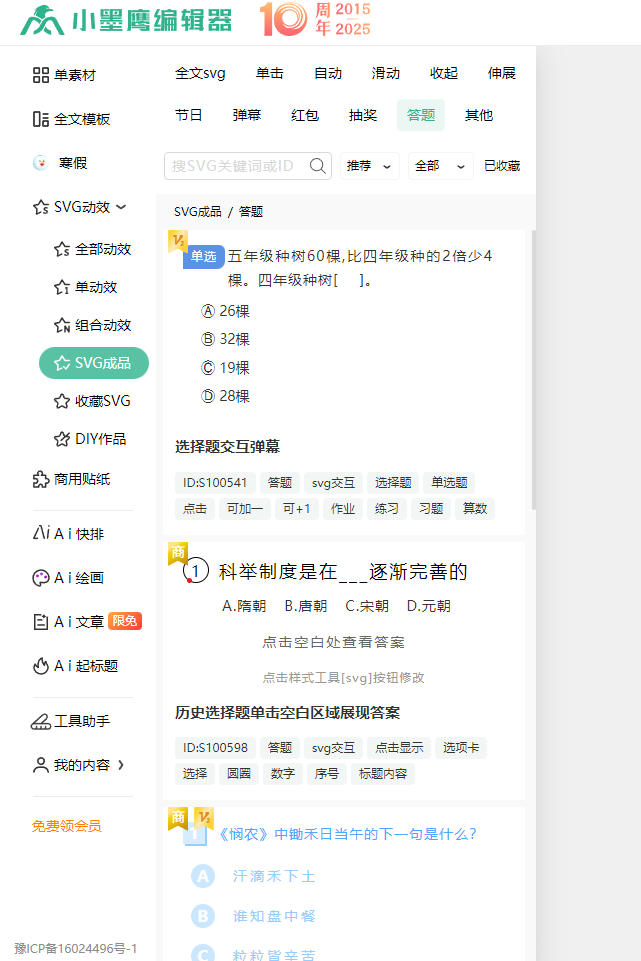Click the 寒假 snowman icon
Screen dimensions: 641x961
40,163
